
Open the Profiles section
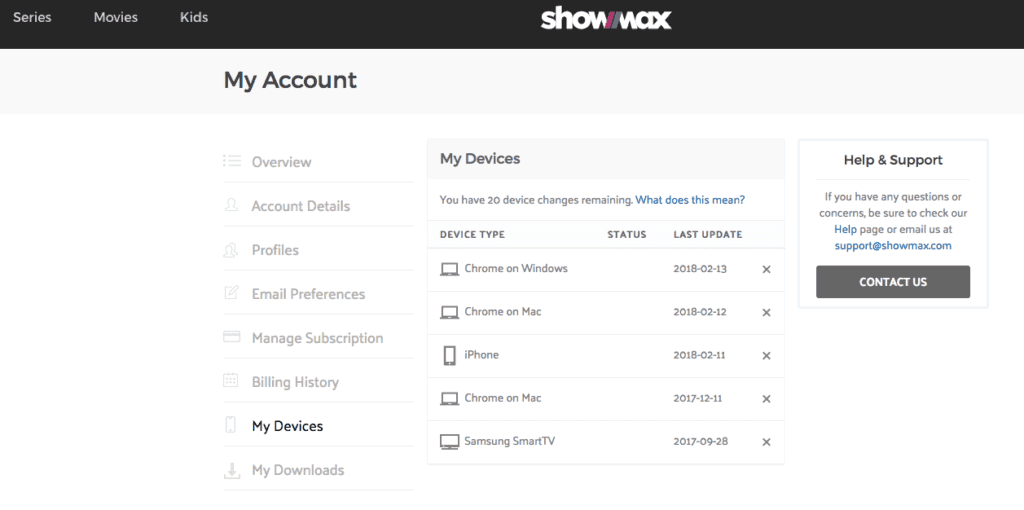point(275,250)
